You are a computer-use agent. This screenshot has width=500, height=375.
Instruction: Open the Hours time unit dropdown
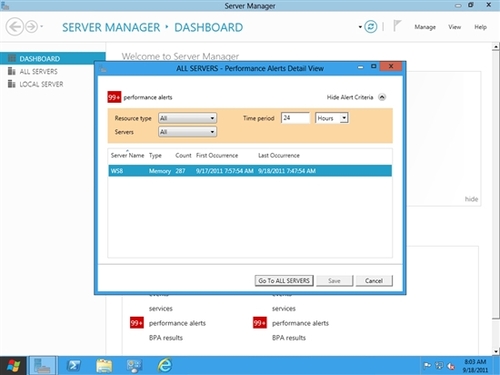(332, 118)
